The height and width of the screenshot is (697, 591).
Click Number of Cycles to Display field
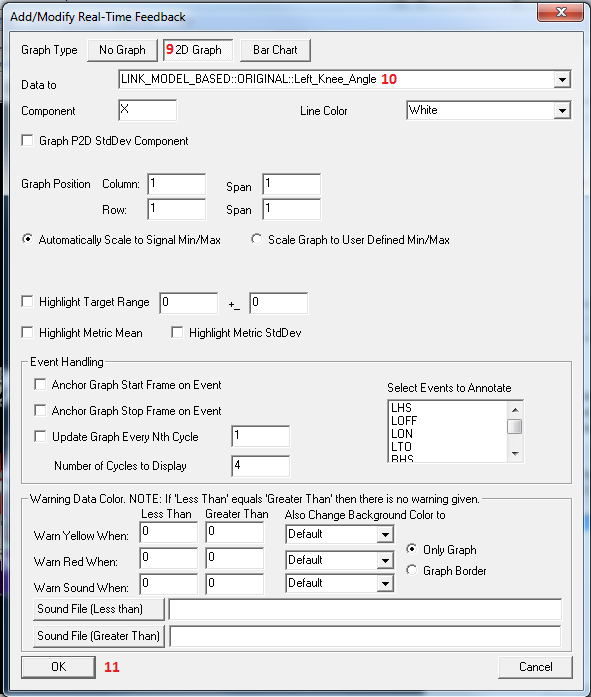tap(261, 465)
